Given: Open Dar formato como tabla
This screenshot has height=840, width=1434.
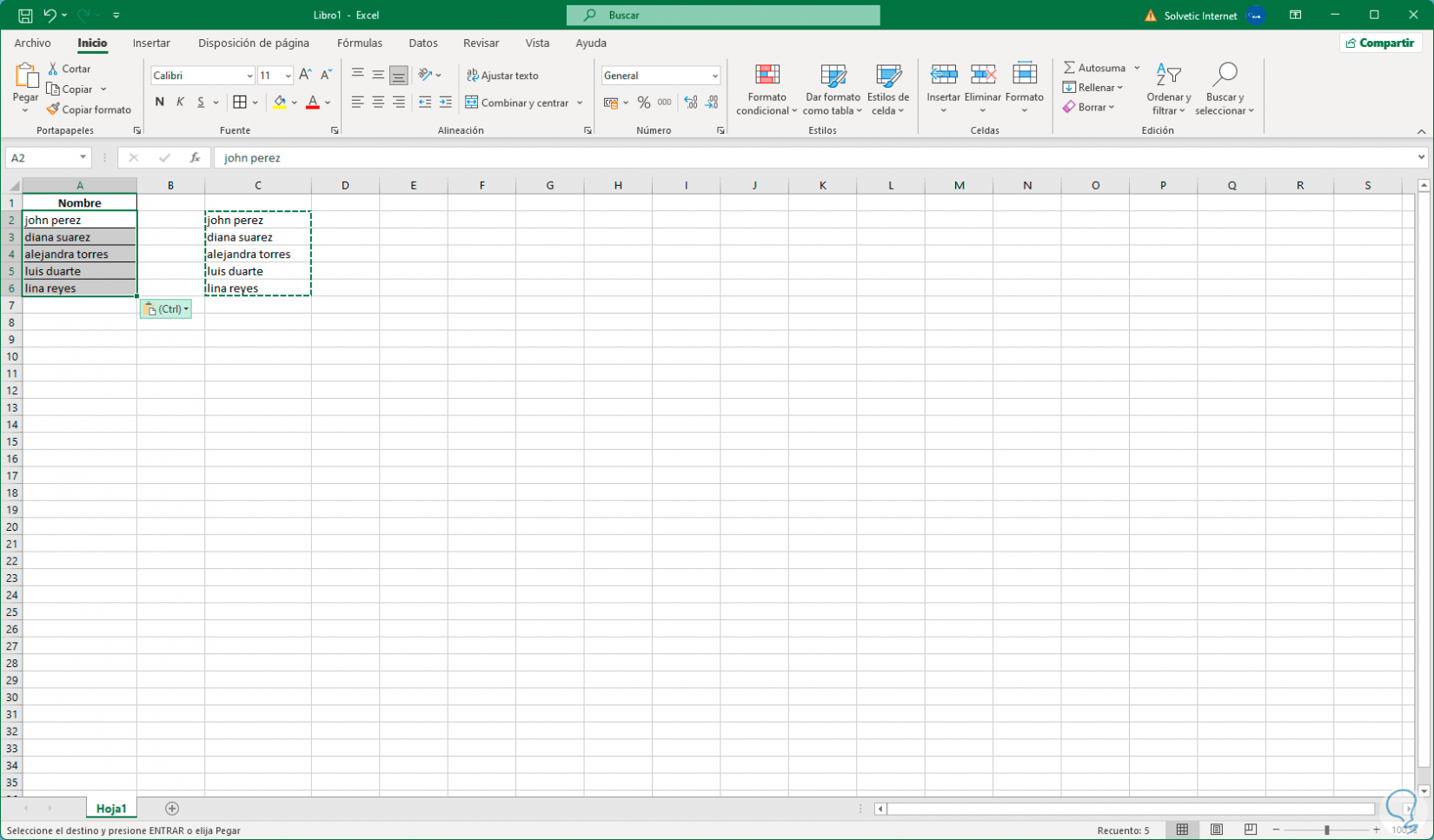Looking at the screenshot, I should click(x=833, y=89).
